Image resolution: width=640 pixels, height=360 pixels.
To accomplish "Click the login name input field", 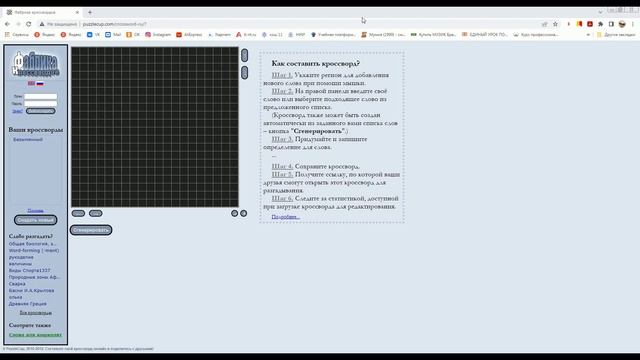I will (x=40, y=97).
